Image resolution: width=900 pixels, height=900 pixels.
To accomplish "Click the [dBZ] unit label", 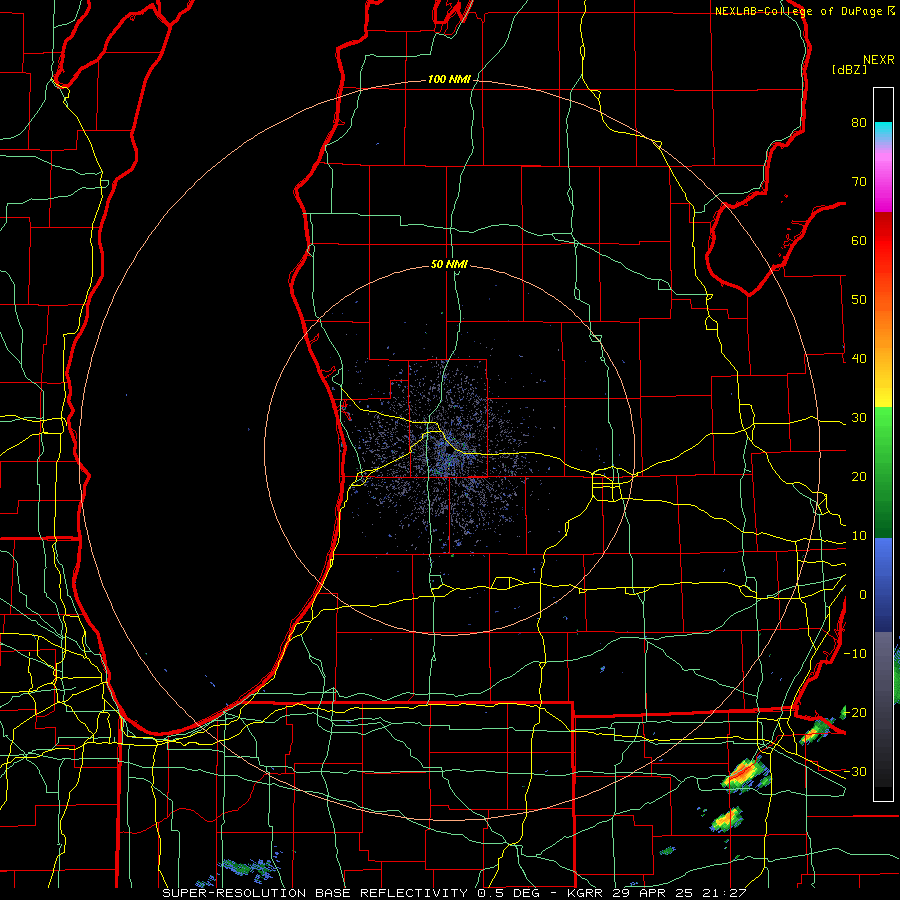I will click(849, 69).
